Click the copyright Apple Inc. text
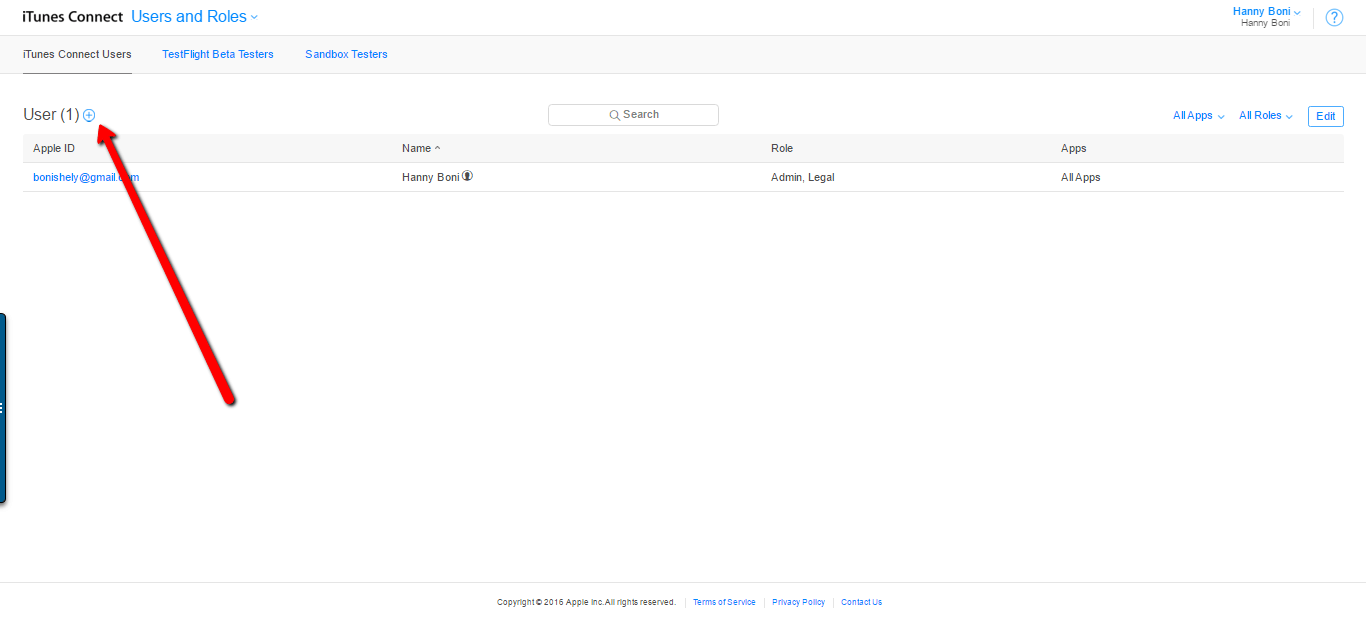1366x623 pixels. 586,602
